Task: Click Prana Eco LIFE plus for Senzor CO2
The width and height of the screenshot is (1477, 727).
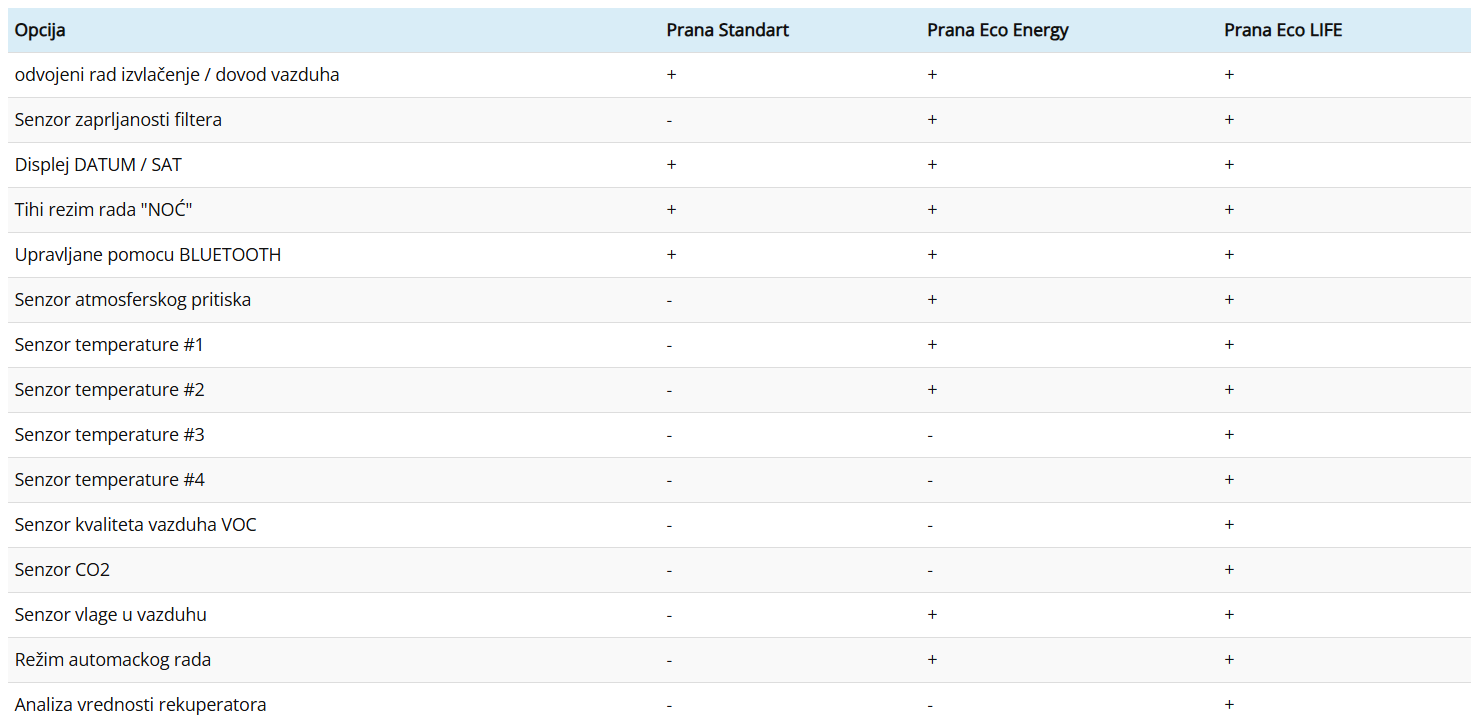Action: 1229,570
